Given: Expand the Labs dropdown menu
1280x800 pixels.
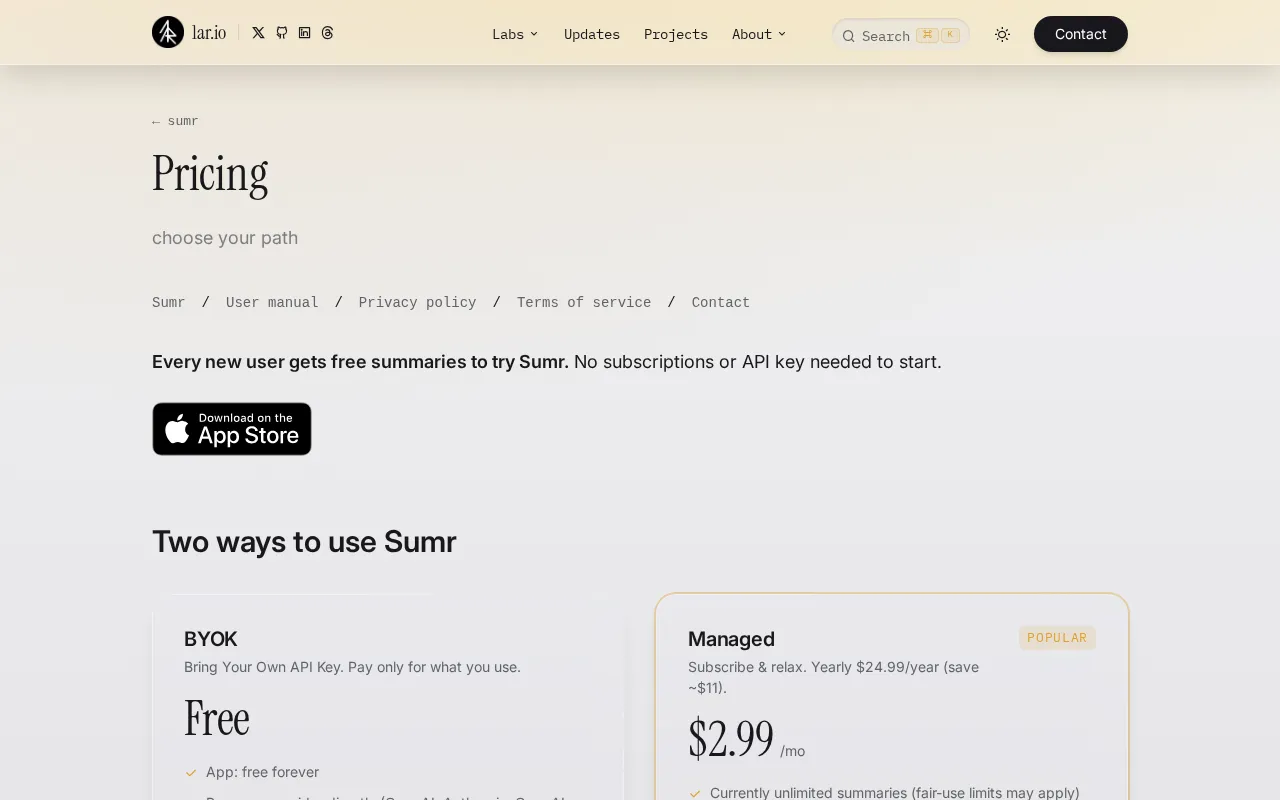Looking at the screenshot, I should click(515, 34).
